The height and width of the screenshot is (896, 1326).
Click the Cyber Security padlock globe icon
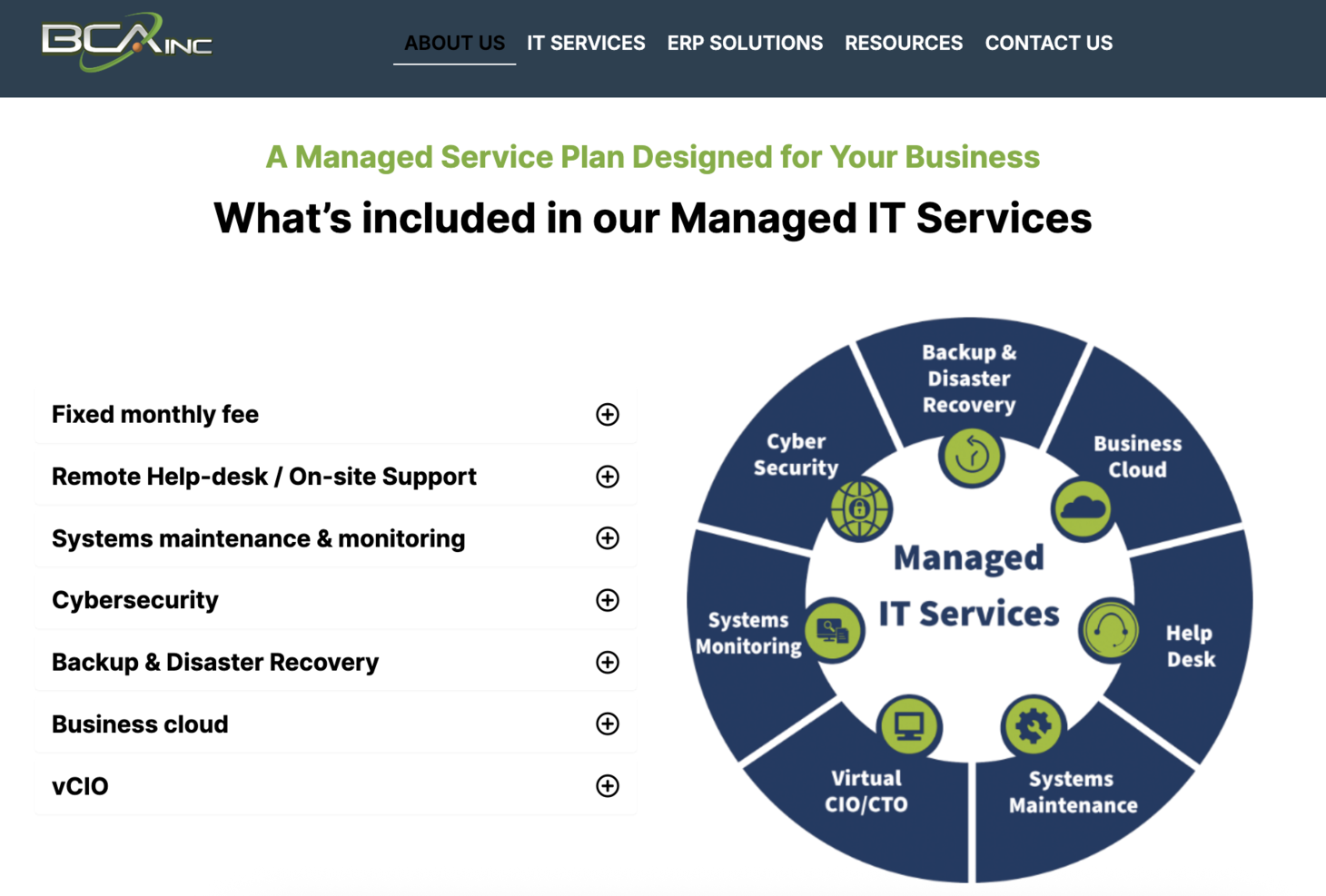[x=859, y=509]
